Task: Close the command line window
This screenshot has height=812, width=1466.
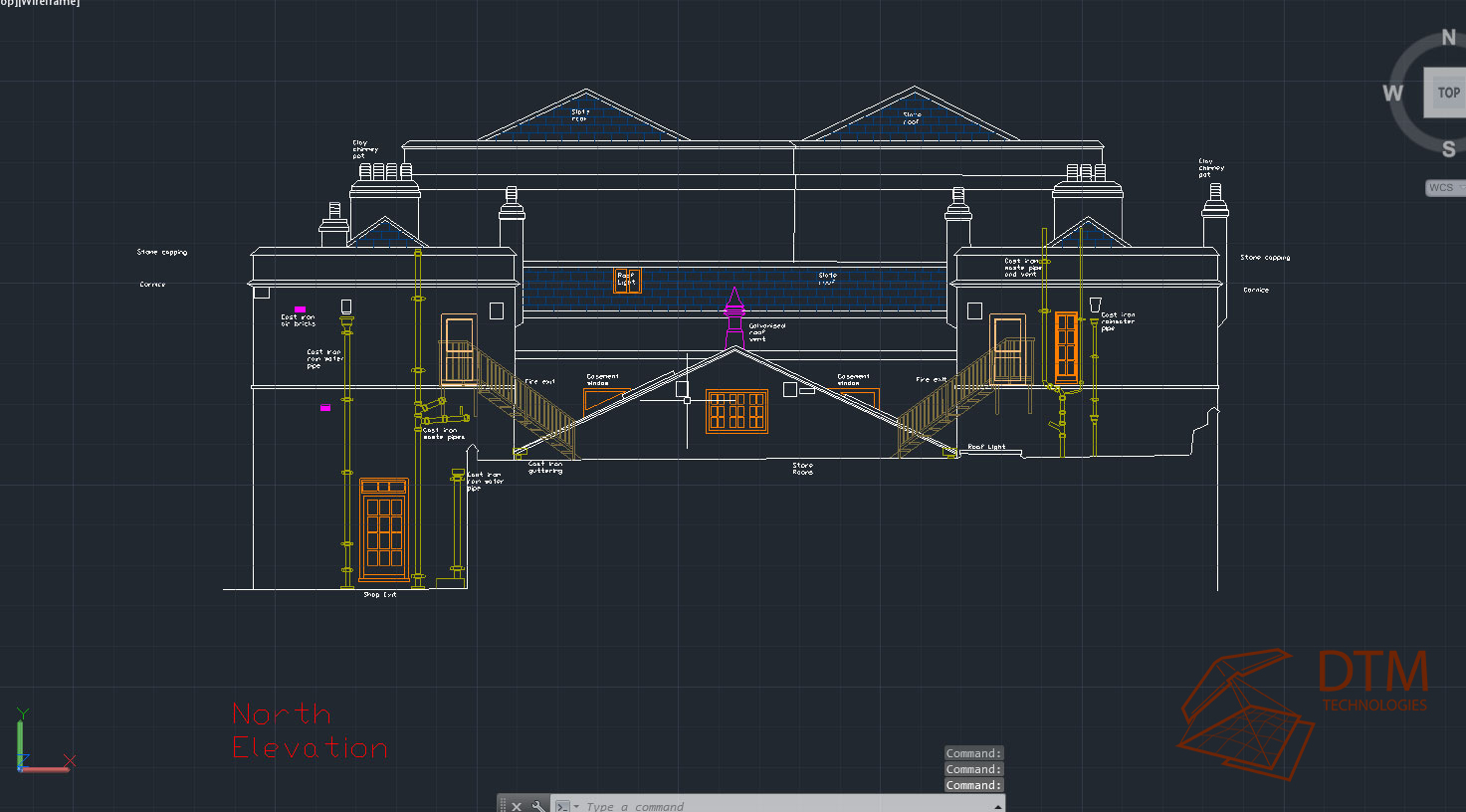Action: point(517,805)
